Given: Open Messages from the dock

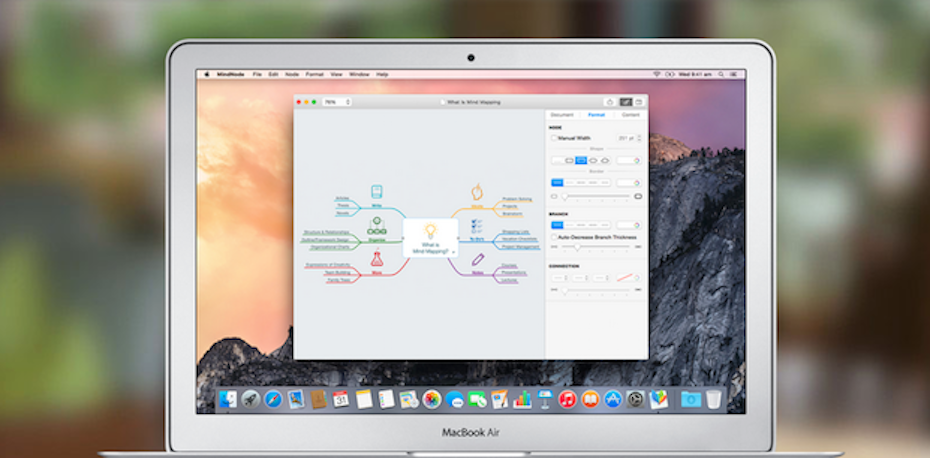Looking at the screenshot, I should tap(454, 400).
